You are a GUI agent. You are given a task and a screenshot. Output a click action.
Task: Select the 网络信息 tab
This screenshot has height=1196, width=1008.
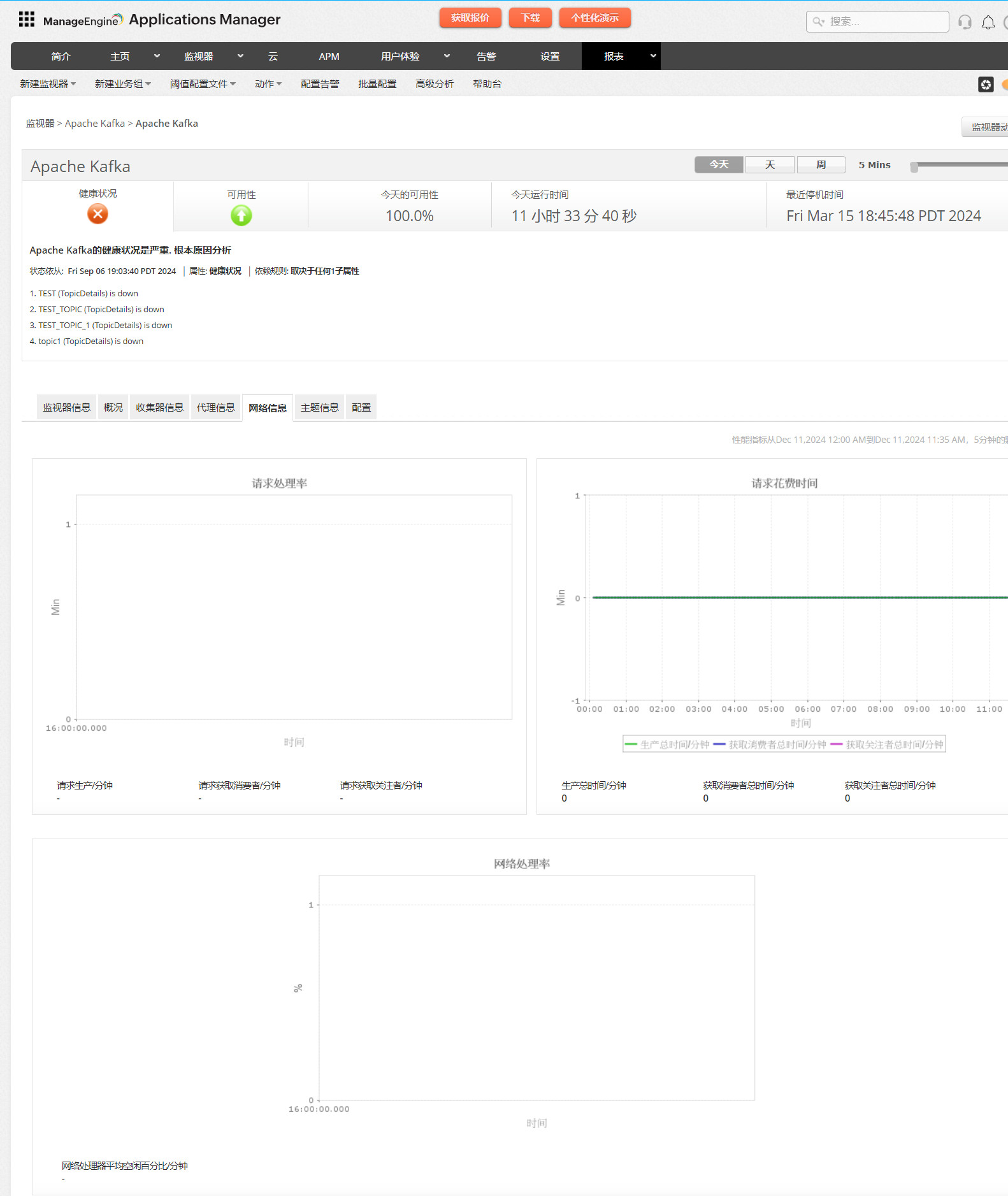click(x=268, y=408)
